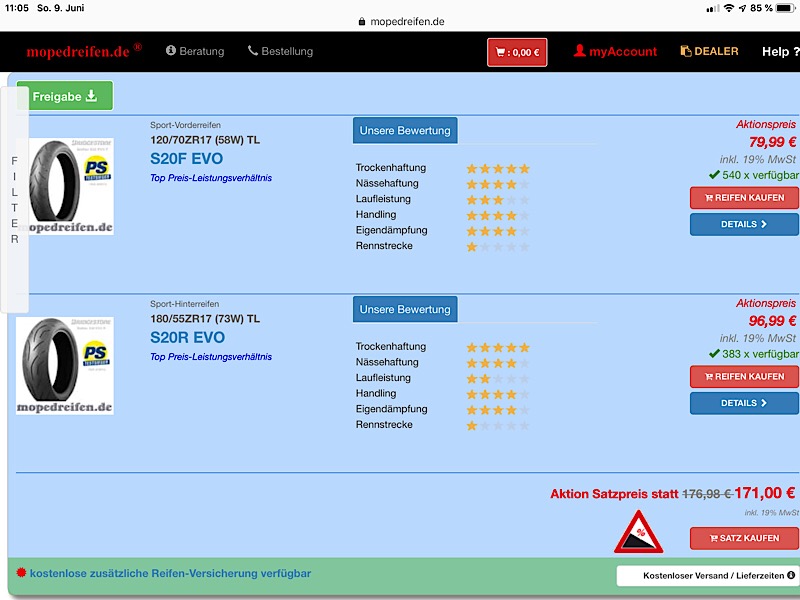Viewport: 800px width, 600px height.
Task: Click REIFEN KAUFEN for the 96,99 € tire
Action: click(744, 377)
